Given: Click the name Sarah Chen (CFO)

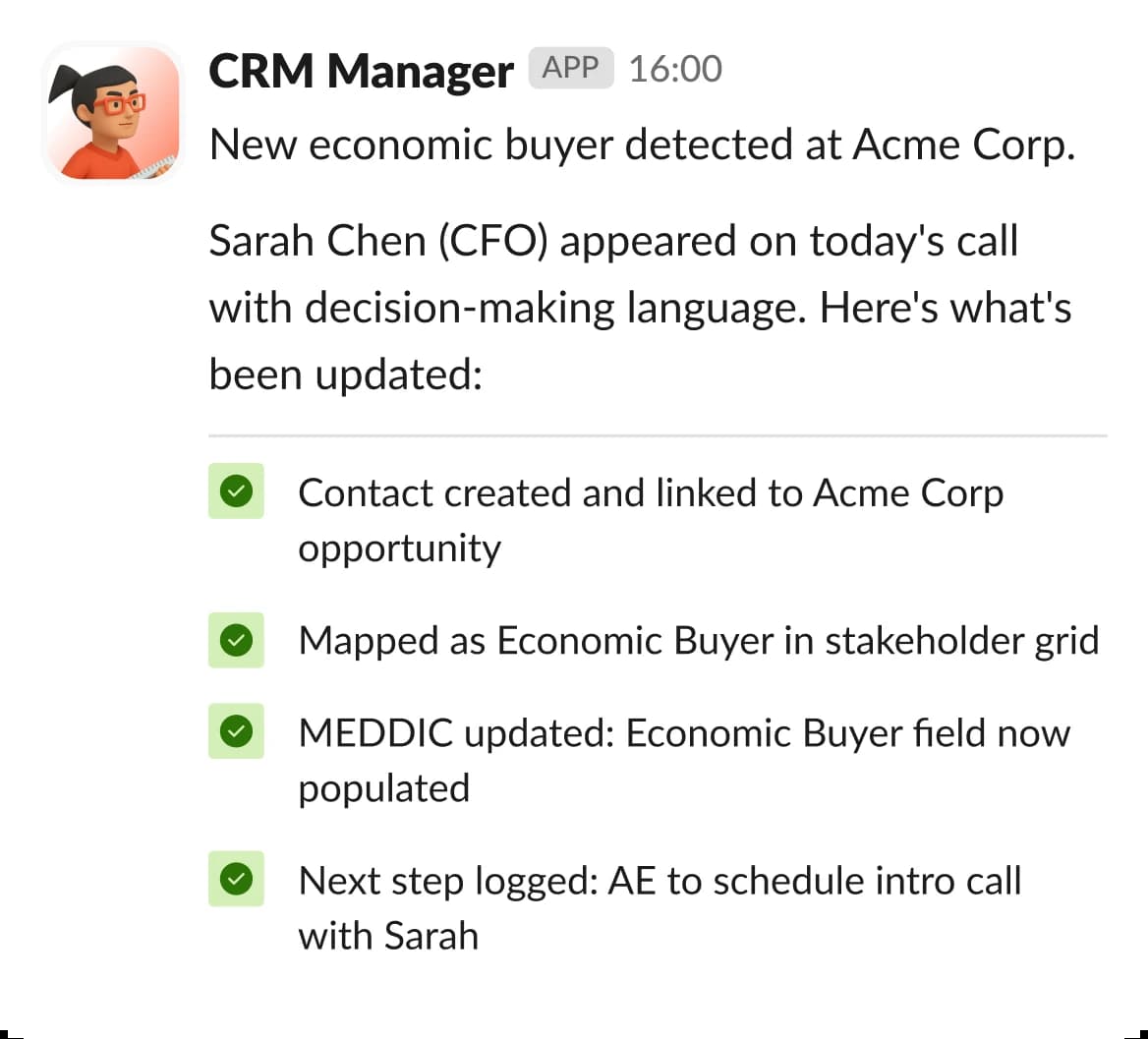Looking at the screenshot, I should click(x=377, y=241).
